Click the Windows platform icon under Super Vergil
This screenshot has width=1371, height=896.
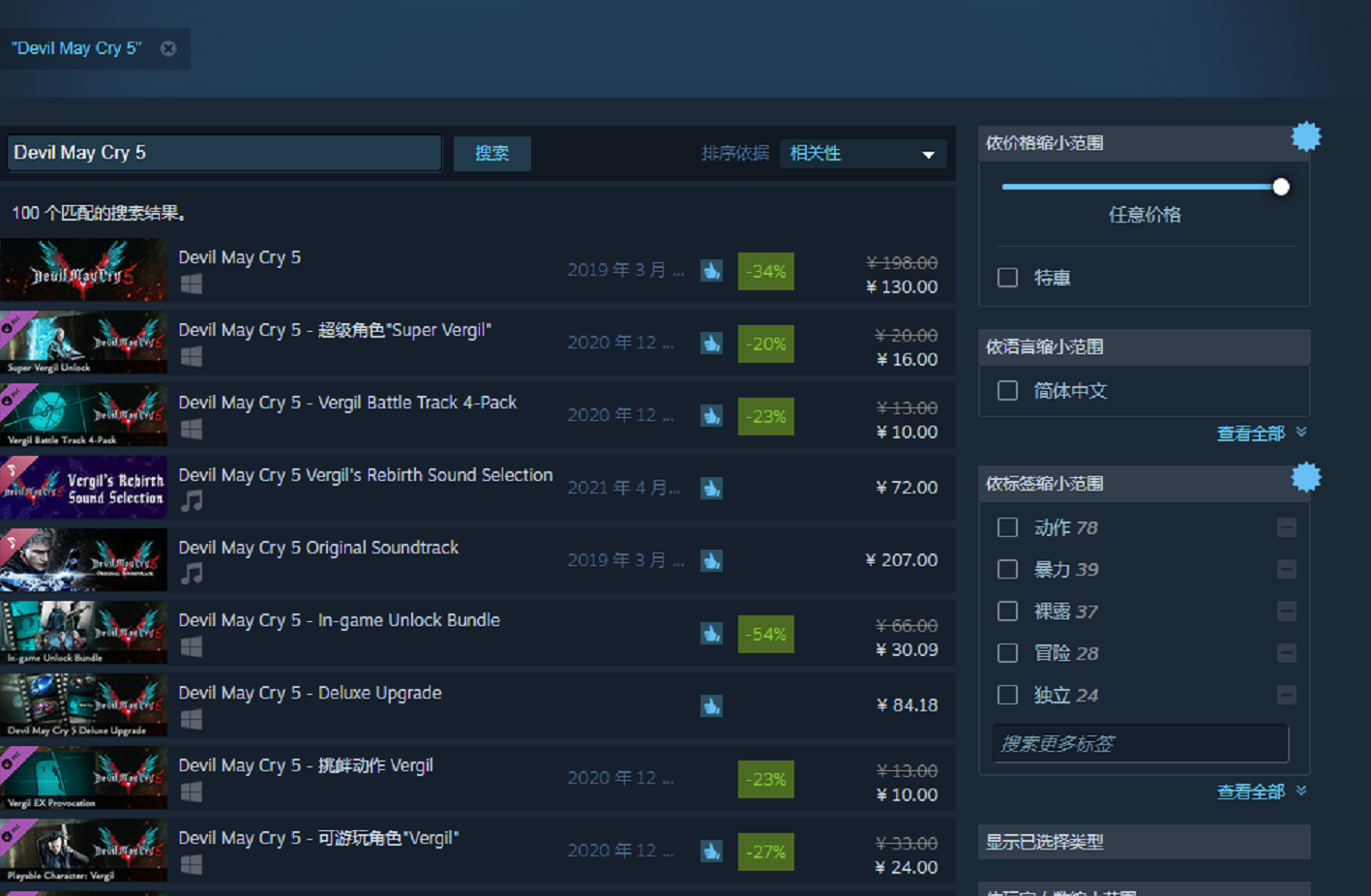click(192, 356)
